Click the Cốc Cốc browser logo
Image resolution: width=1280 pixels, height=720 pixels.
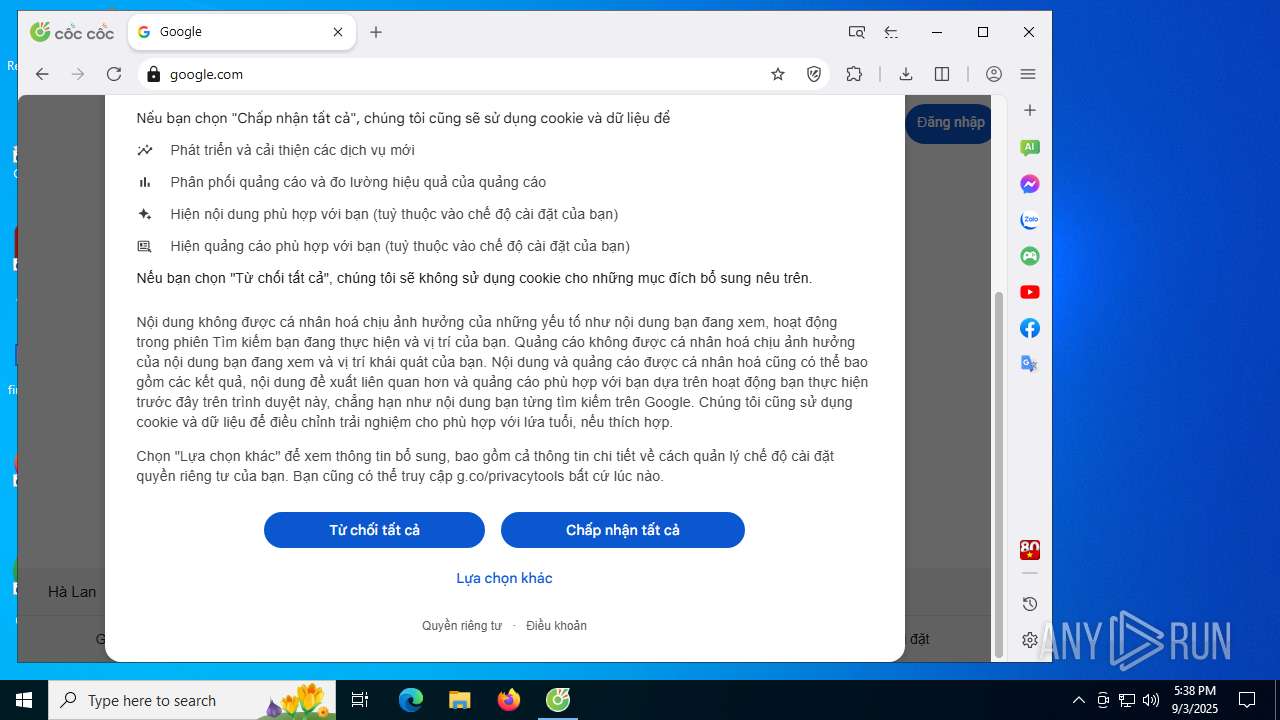pos(72,32)
